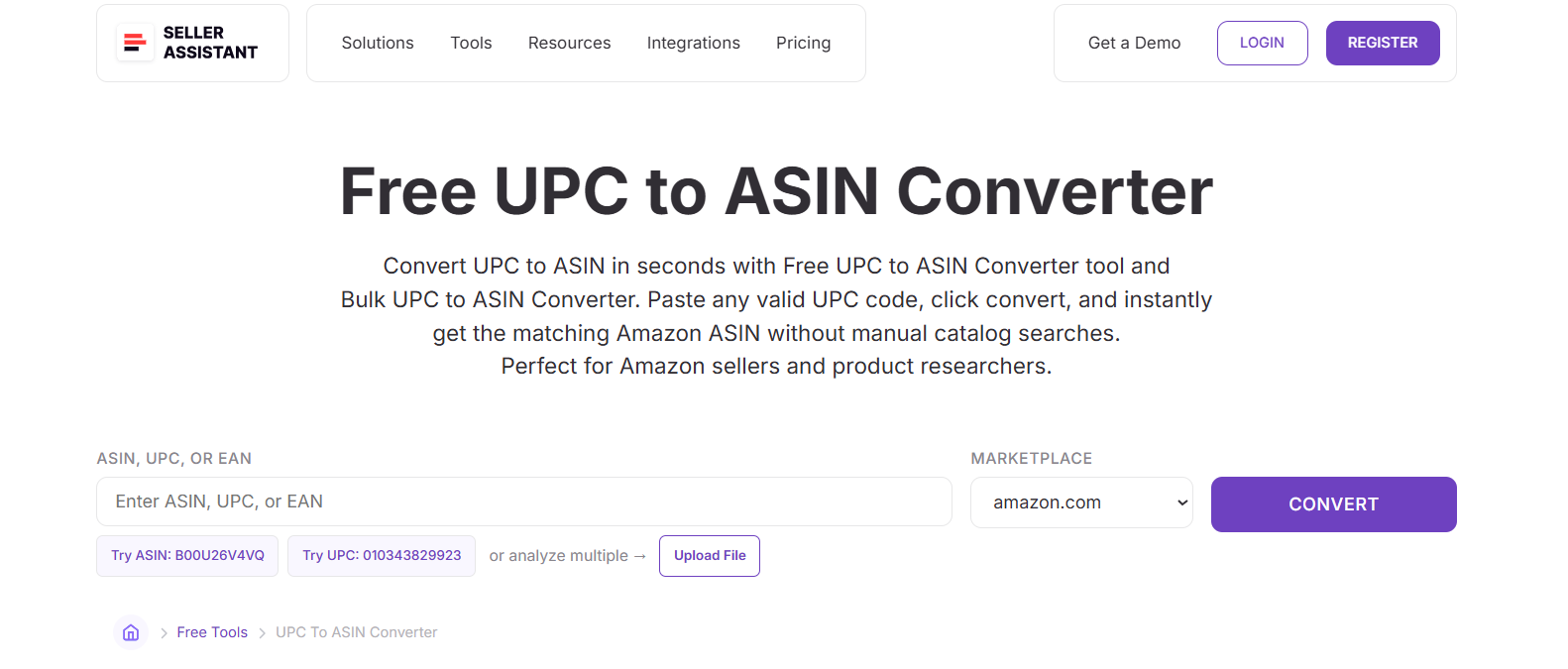The width and height of the screenshot is (1568, 669).
Task: Click the CONVERT button
Action: [1333, 503]
